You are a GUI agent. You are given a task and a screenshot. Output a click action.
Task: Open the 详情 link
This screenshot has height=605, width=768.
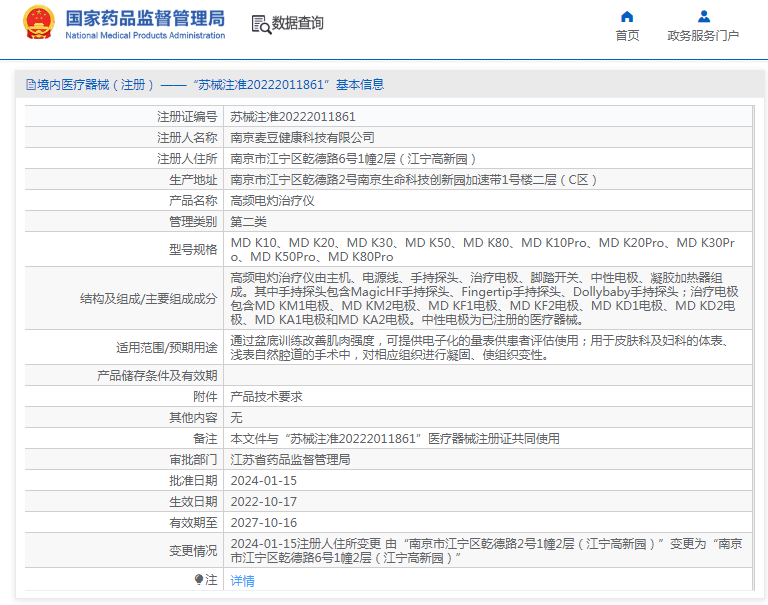pos(242,581)
